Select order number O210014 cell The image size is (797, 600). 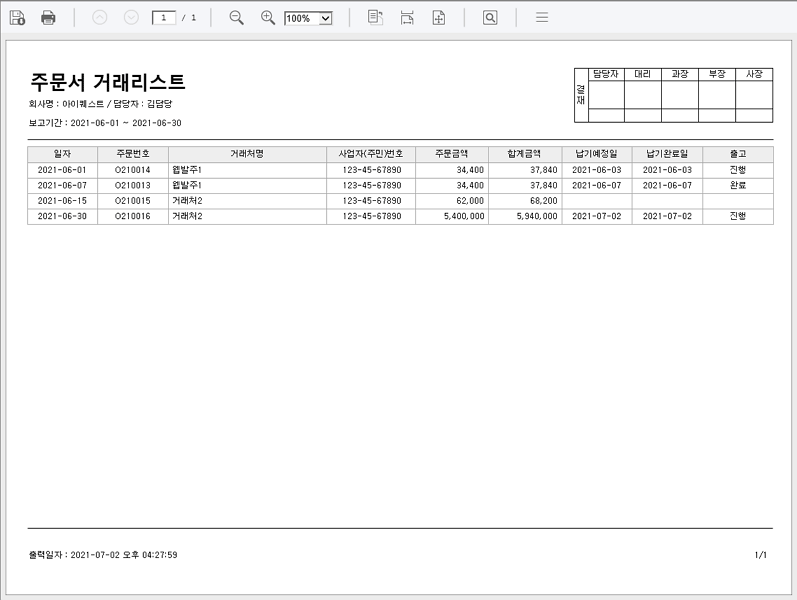pyautogui.click(x=133, y=170)
